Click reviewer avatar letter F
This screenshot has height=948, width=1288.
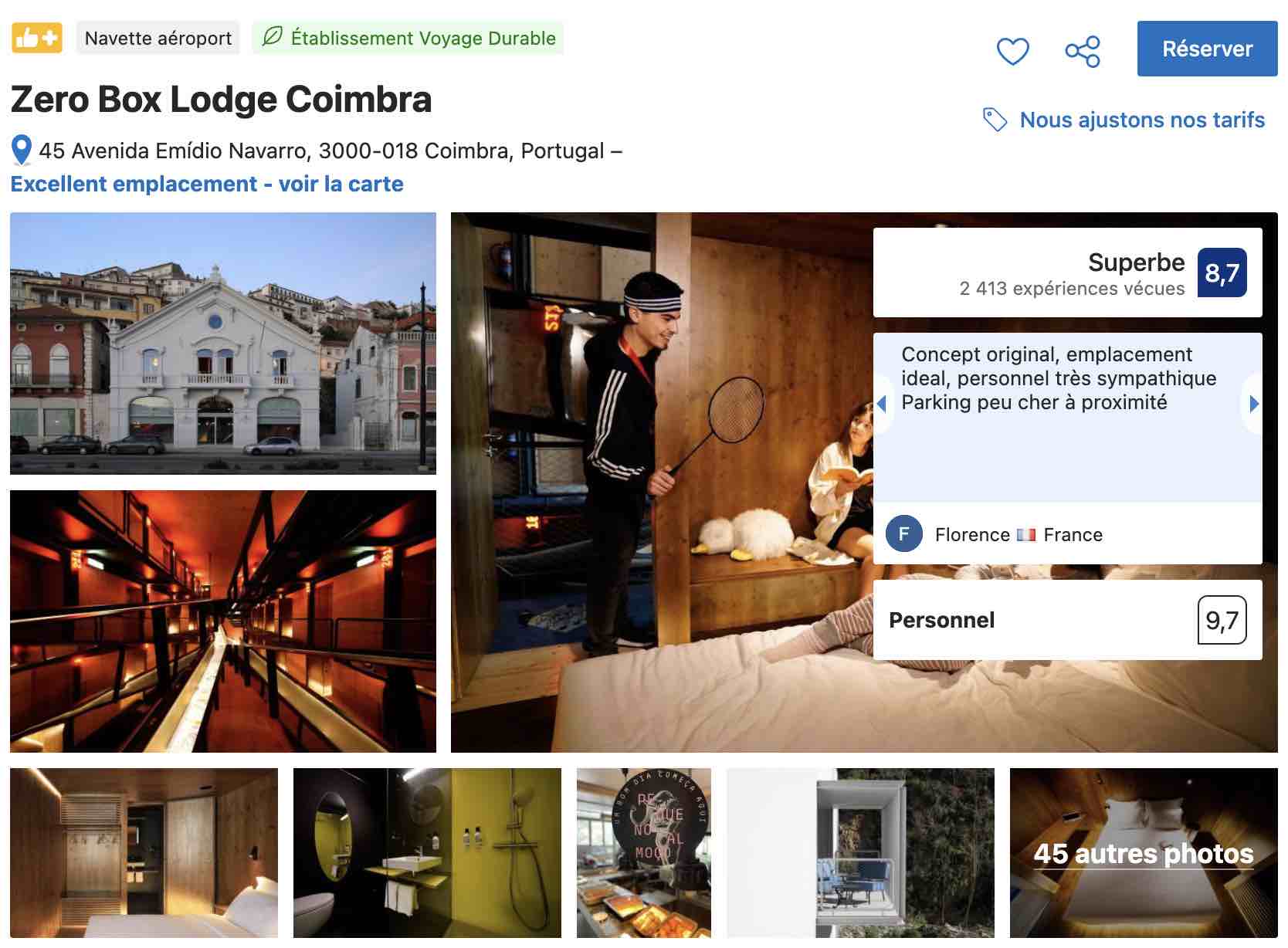click(x=904, y=534)
